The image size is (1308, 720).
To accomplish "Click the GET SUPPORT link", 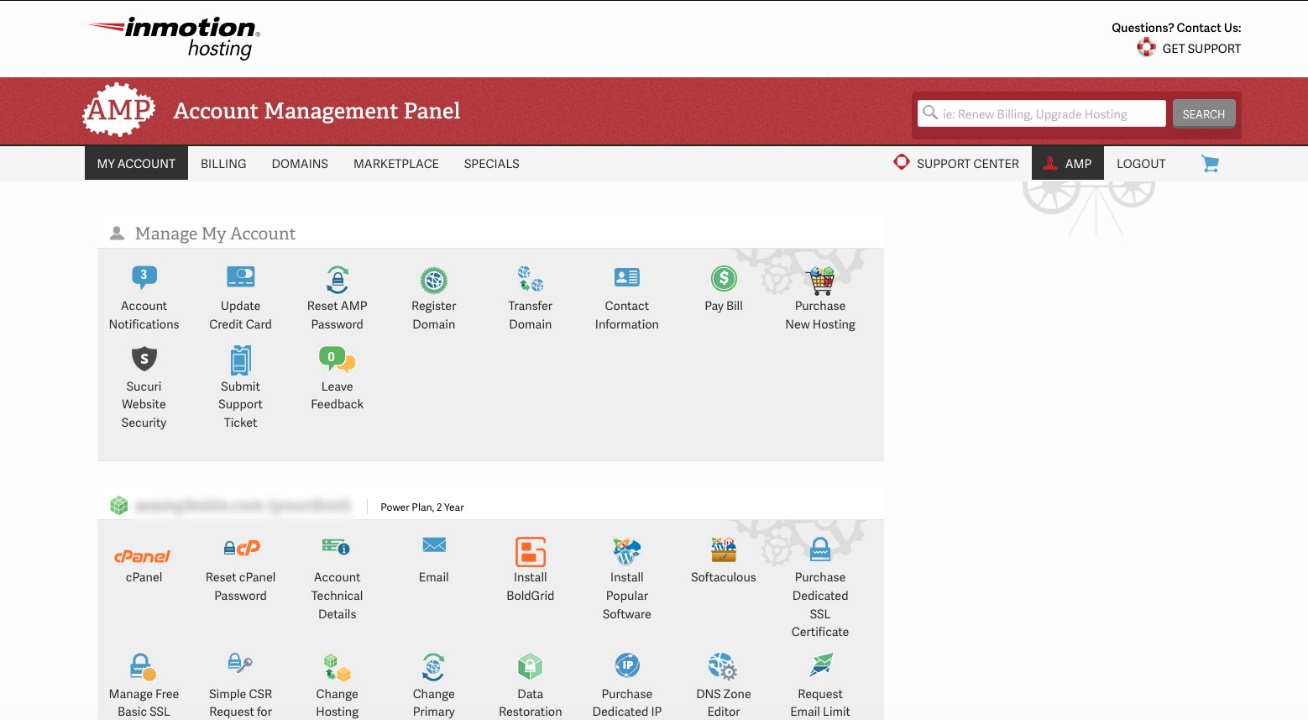I will coord(1189,48).
